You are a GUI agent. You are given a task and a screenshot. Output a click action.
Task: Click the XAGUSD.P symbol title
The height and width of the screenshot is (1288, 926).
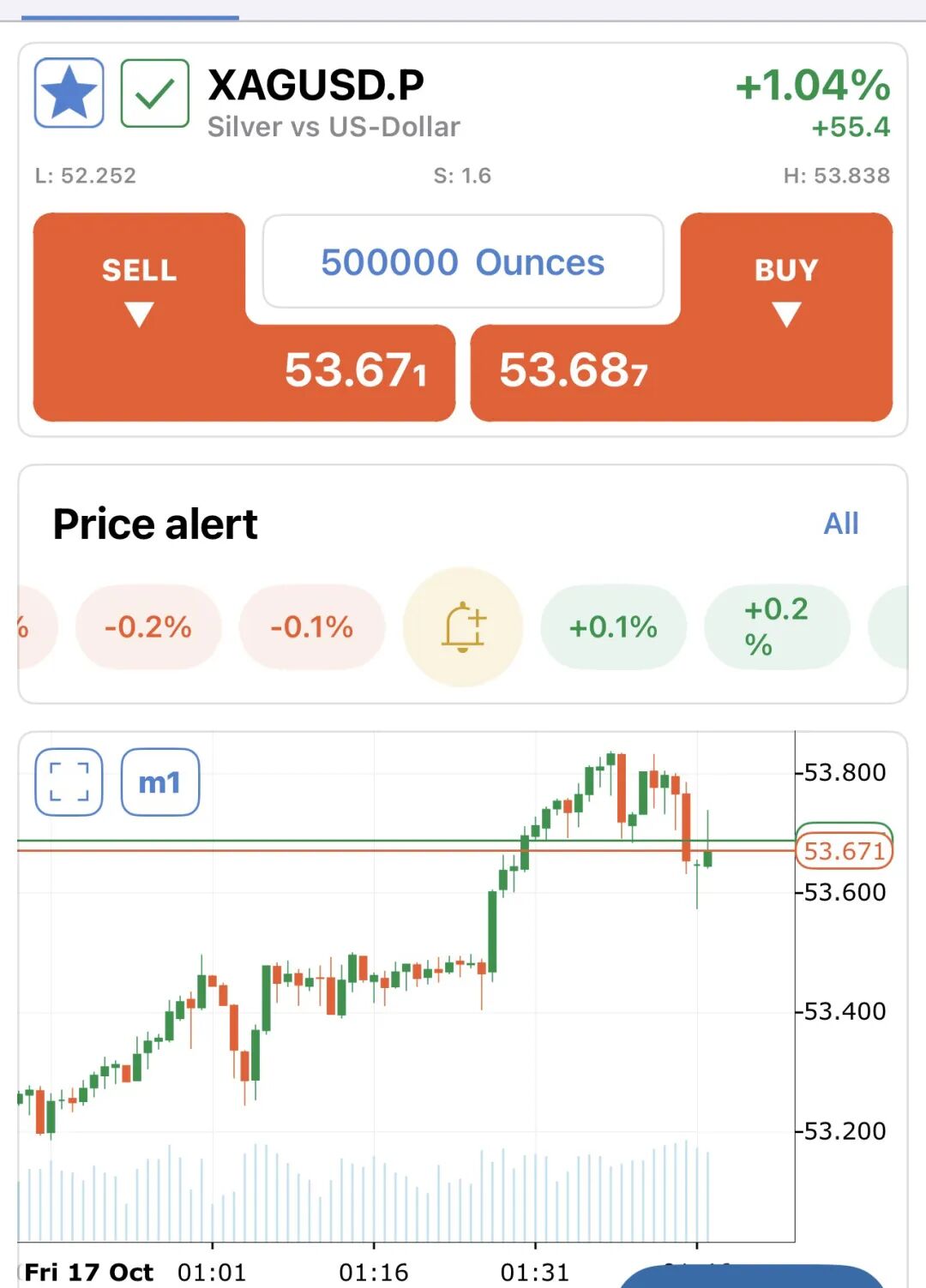[316, 85]
